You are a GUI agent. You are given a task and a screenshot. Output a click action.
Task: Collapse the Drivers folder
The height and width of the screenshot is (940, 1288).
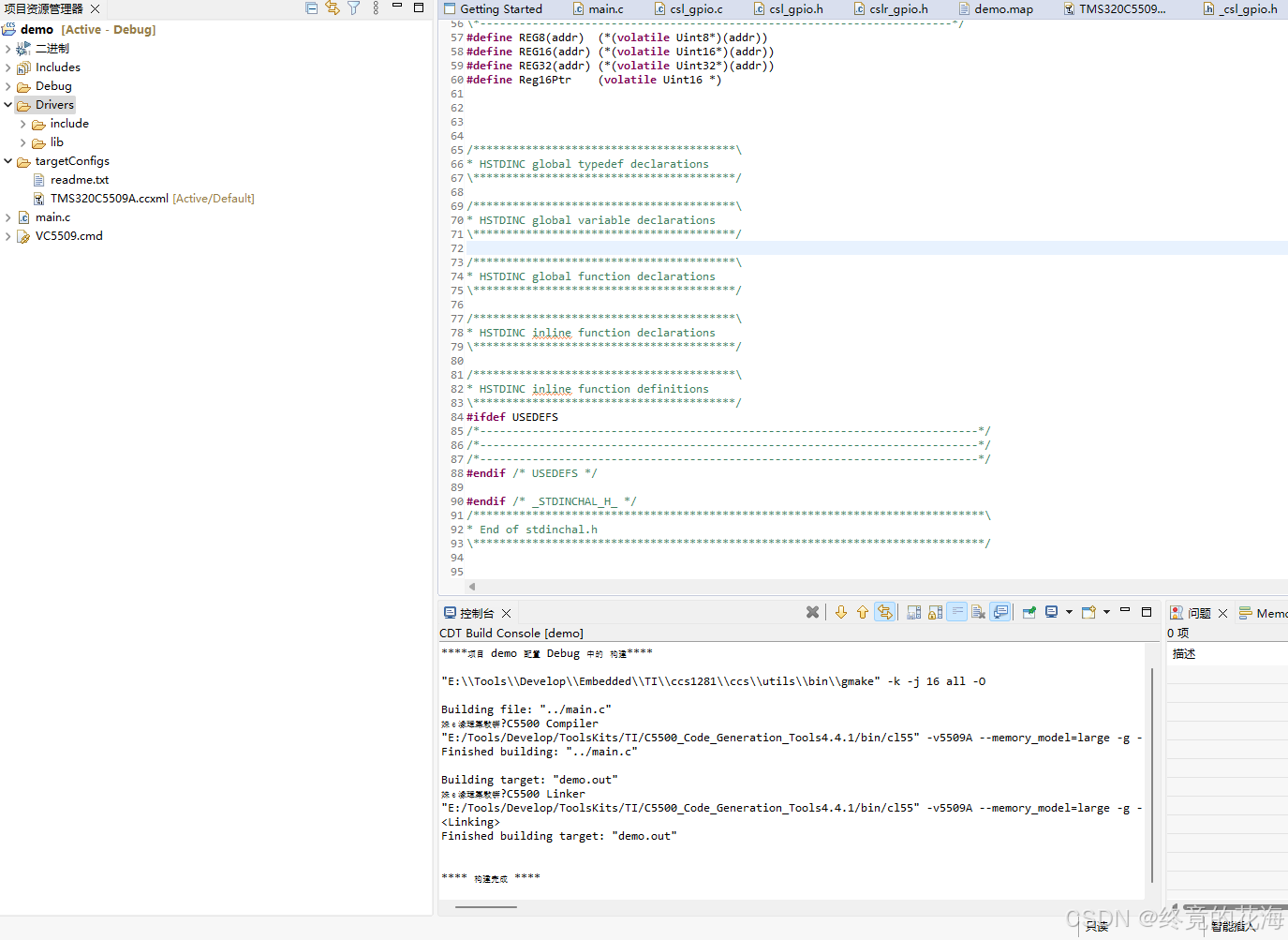[x=8, y=105]
